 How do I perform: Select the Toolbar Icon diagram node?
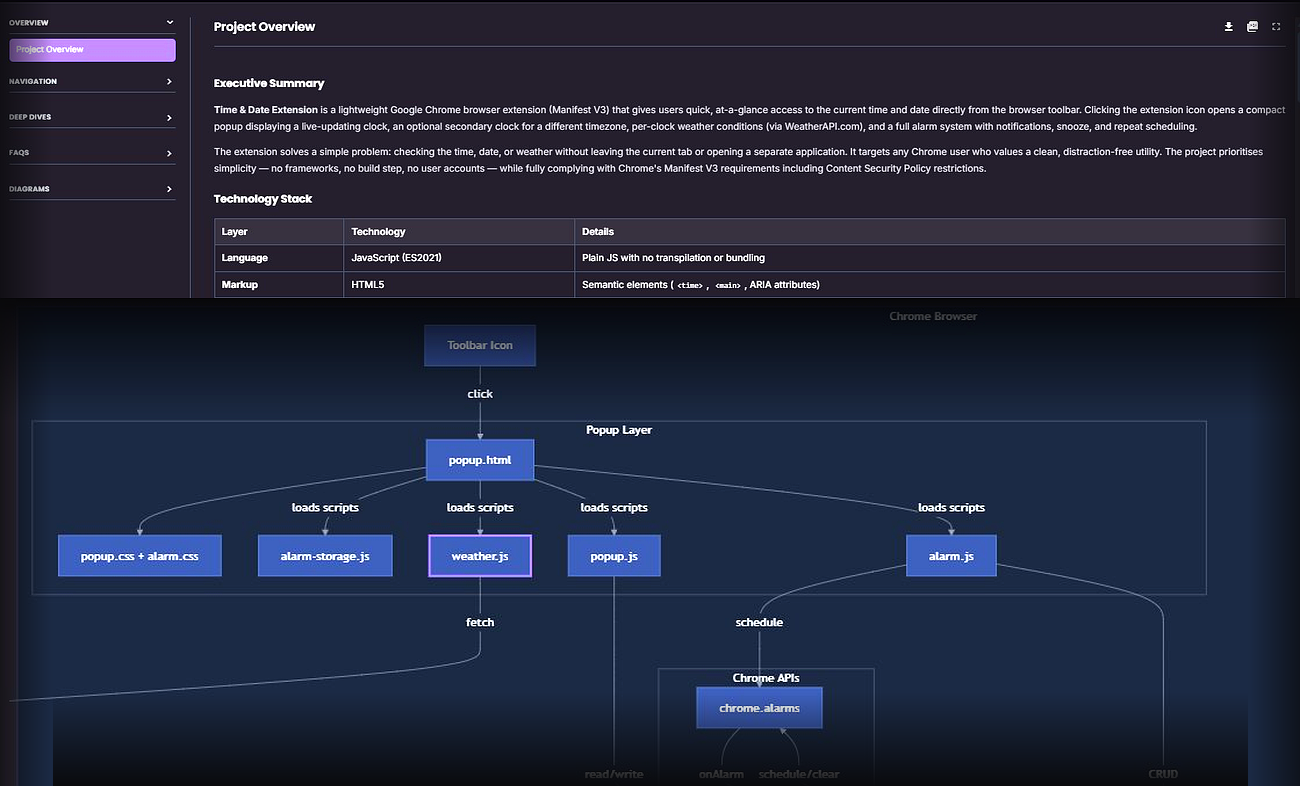[x=480, y=345]
